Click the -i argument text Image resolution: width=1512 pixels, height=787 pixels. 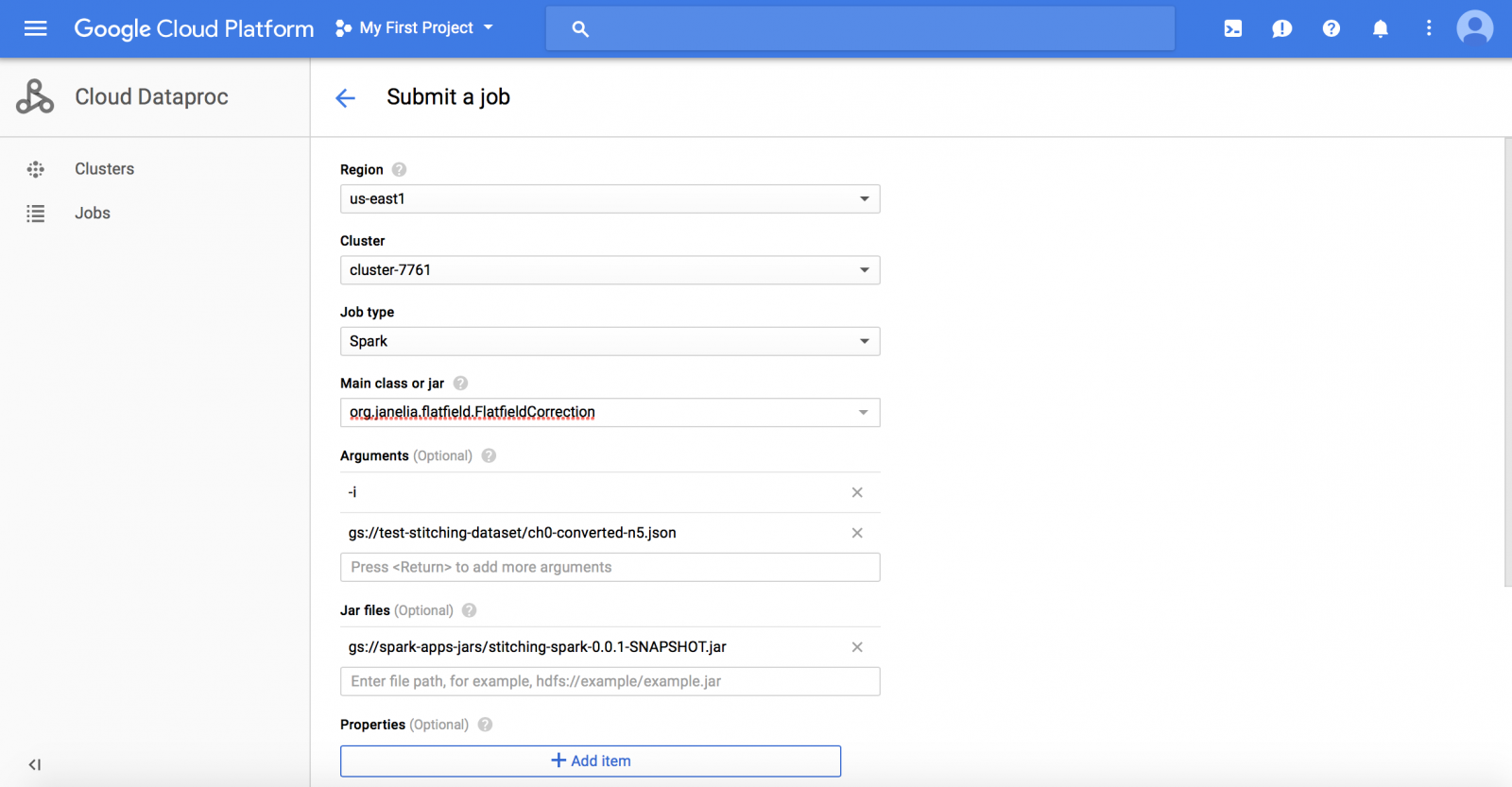[x=352, y=492]
